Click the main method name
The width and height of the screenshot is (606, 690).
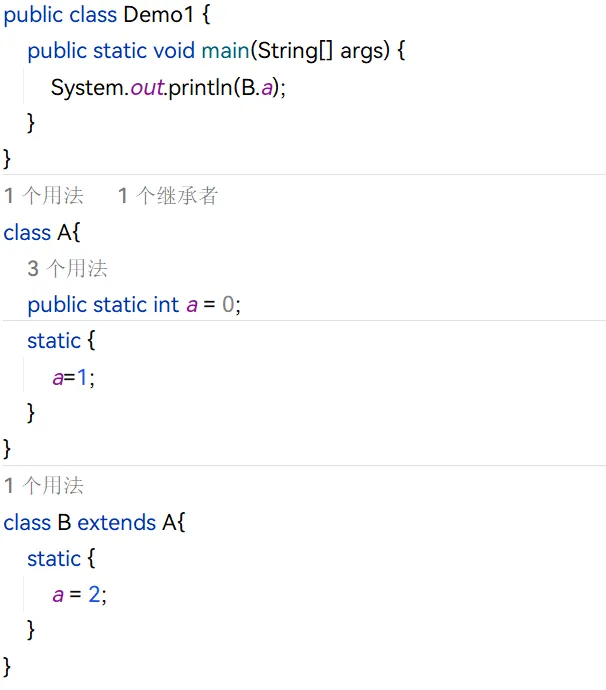(225, 51)
